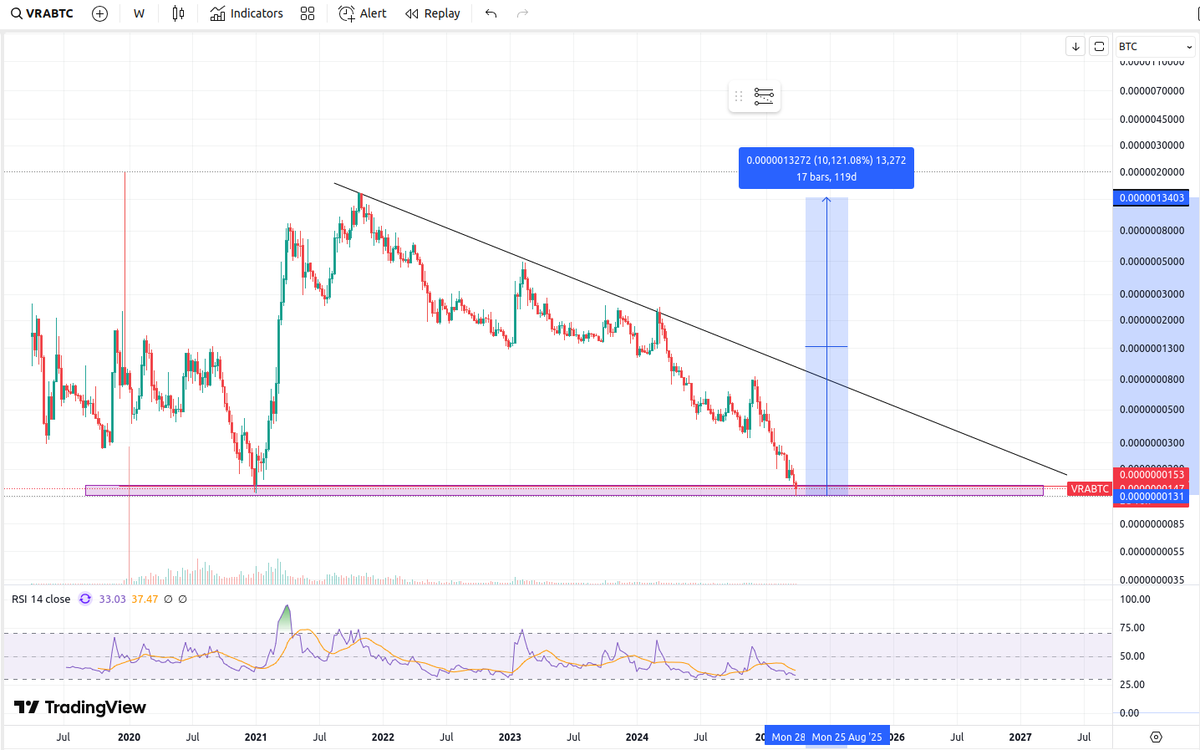
Task: Click the Mon 25 Aug '25 date label
Action: coord(847,737)
